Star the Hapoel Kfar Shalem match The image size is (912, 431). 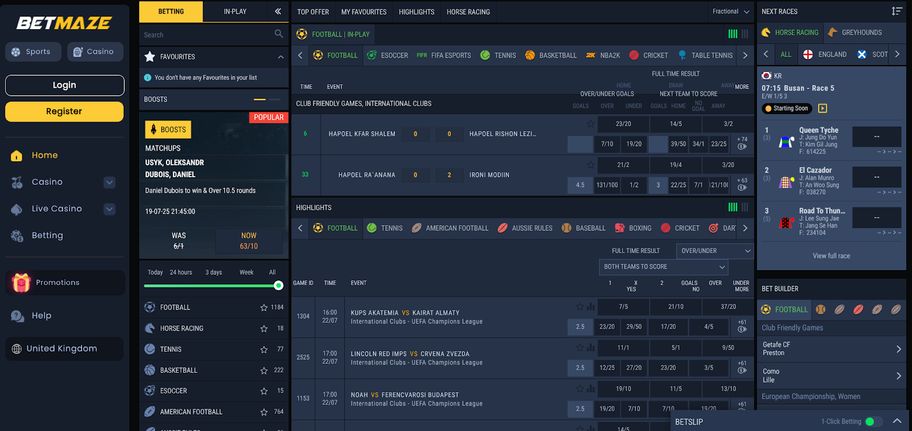[x=591, y=124]
